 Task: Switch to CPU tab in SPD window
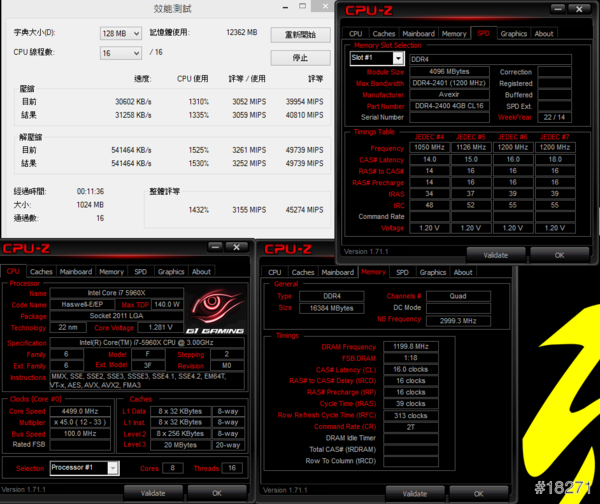[355, 34]
